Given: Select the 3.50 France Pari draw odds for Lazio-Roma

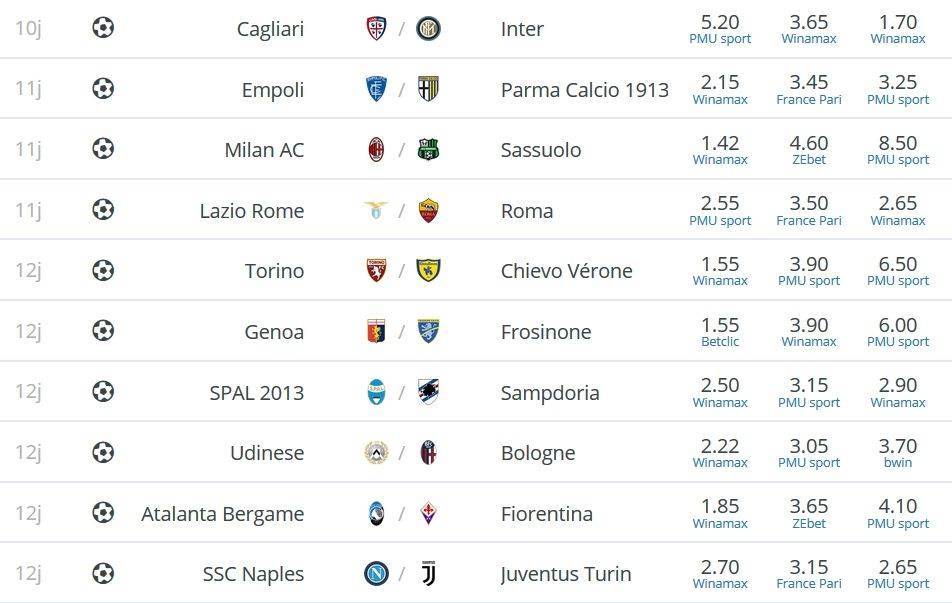Looking at the screenshot, I should [809, 210].
